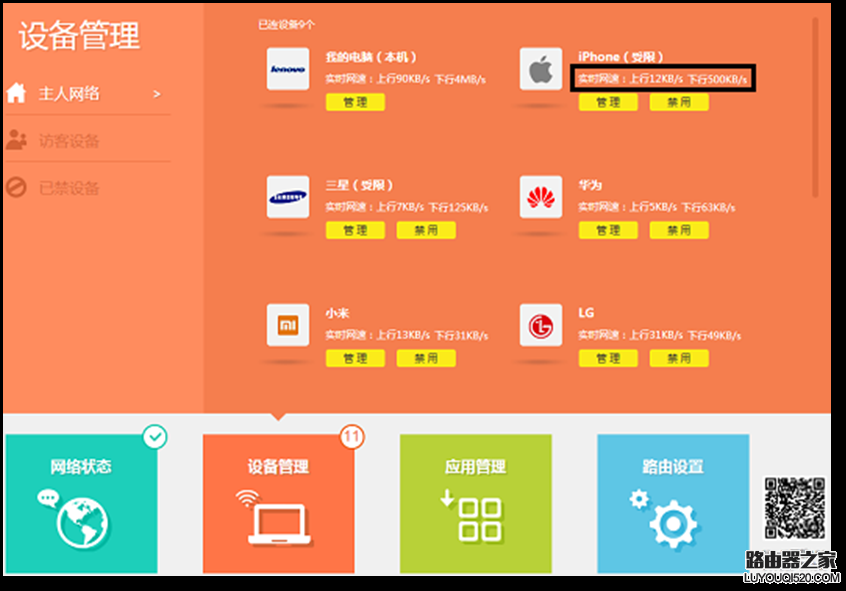
Task: Click the Huawei flower logo icon
Action: [541, 198]
